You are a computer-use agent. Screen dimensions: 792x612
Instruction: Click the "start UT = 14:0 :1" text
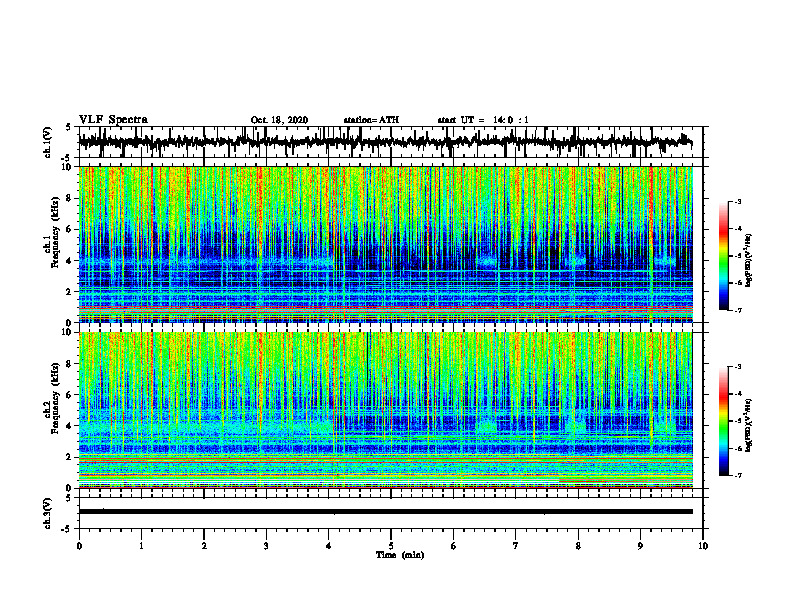pos(483,120)
